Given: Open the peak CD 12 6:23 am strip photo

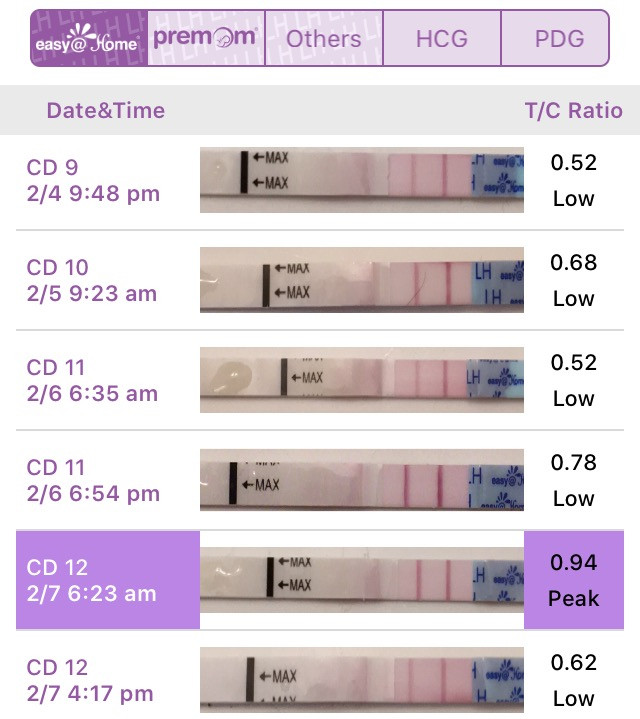Looking at the screenshot, I should click(x=362, y=580).
